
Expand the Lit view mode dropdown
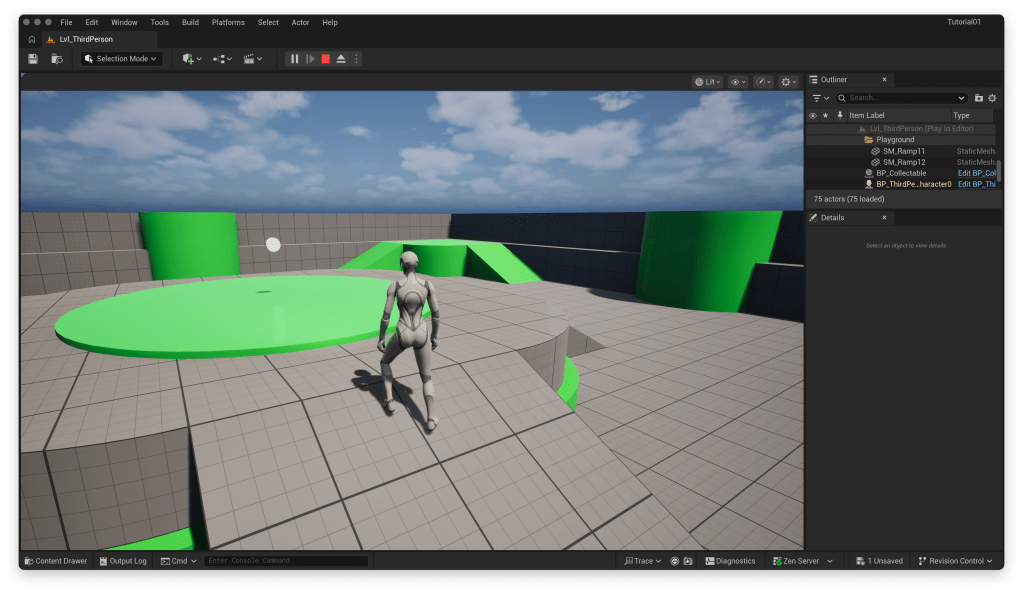point(708,82)
